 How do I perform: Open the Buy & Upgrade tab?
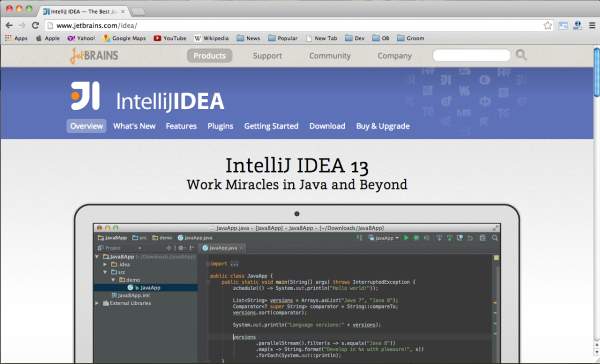tap(383, 126)
